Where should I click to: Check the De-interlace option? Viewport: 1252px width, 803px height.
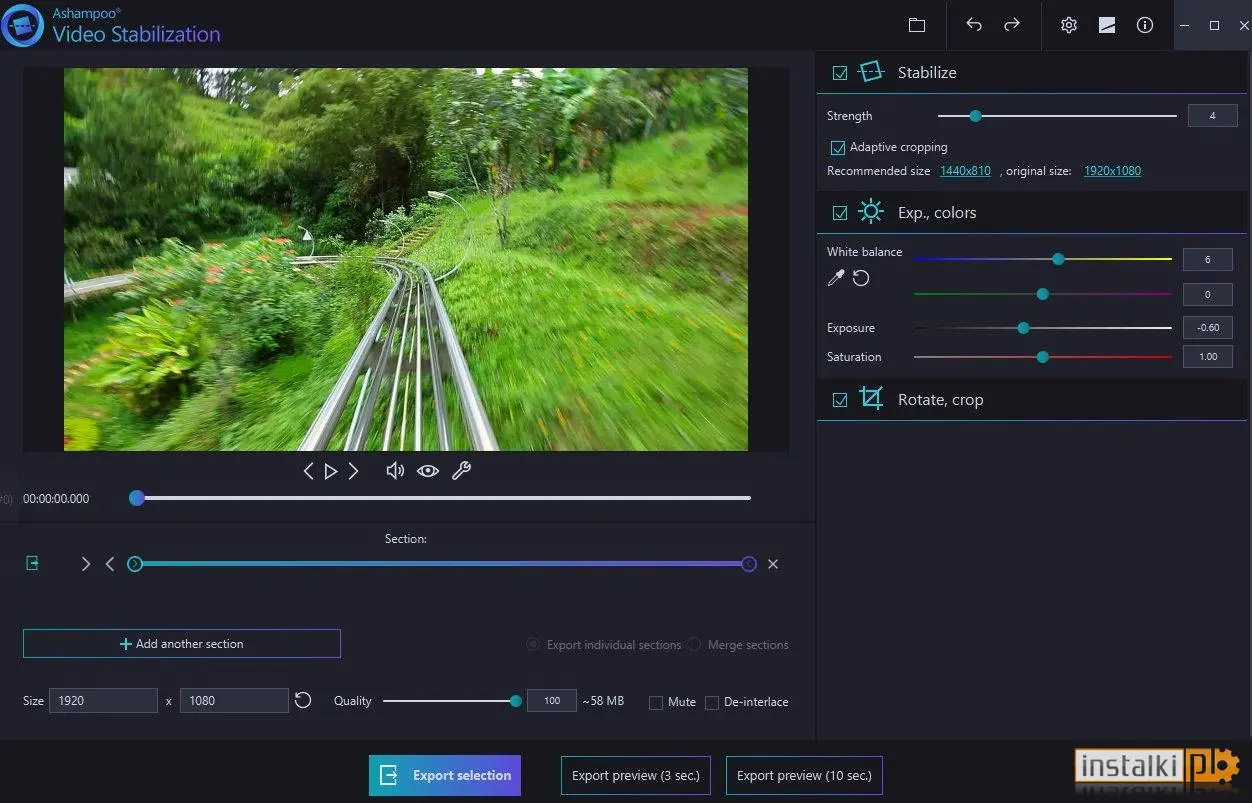(x=712, y=702)
